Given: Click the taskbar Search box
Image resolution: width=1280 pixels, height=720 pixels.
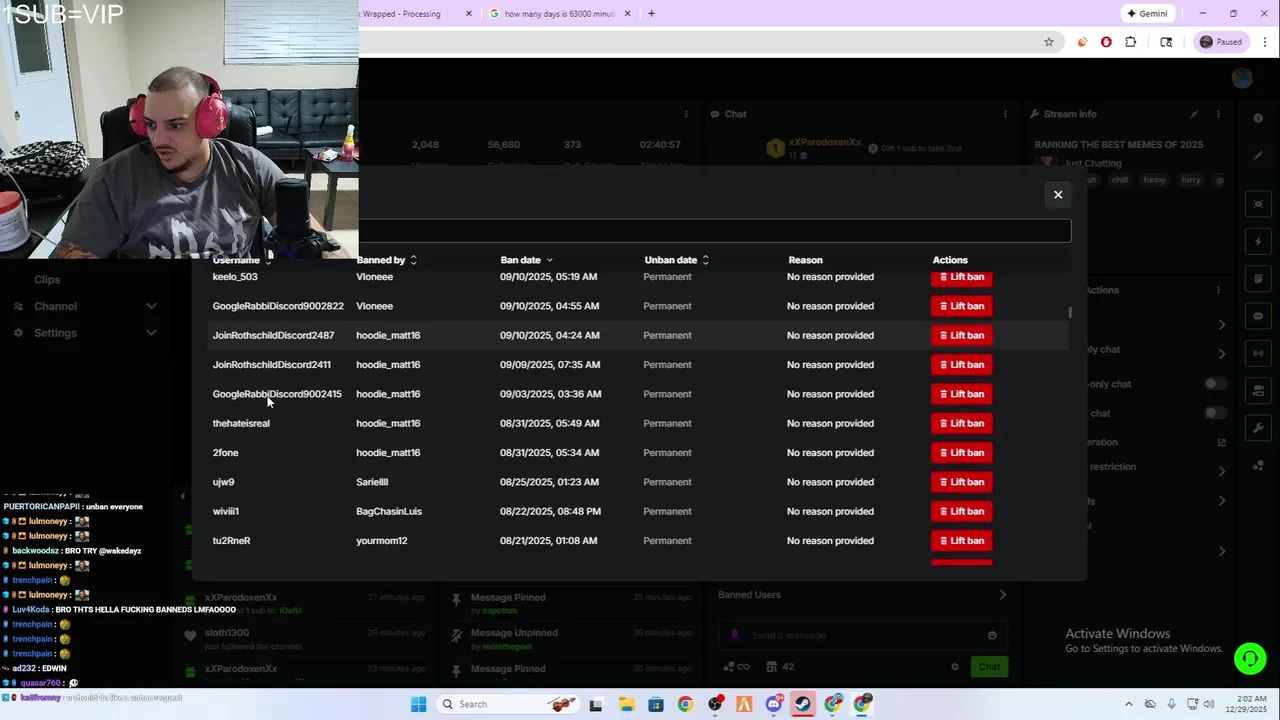Looking at the screenshot, I should click(x=511, y=704).
